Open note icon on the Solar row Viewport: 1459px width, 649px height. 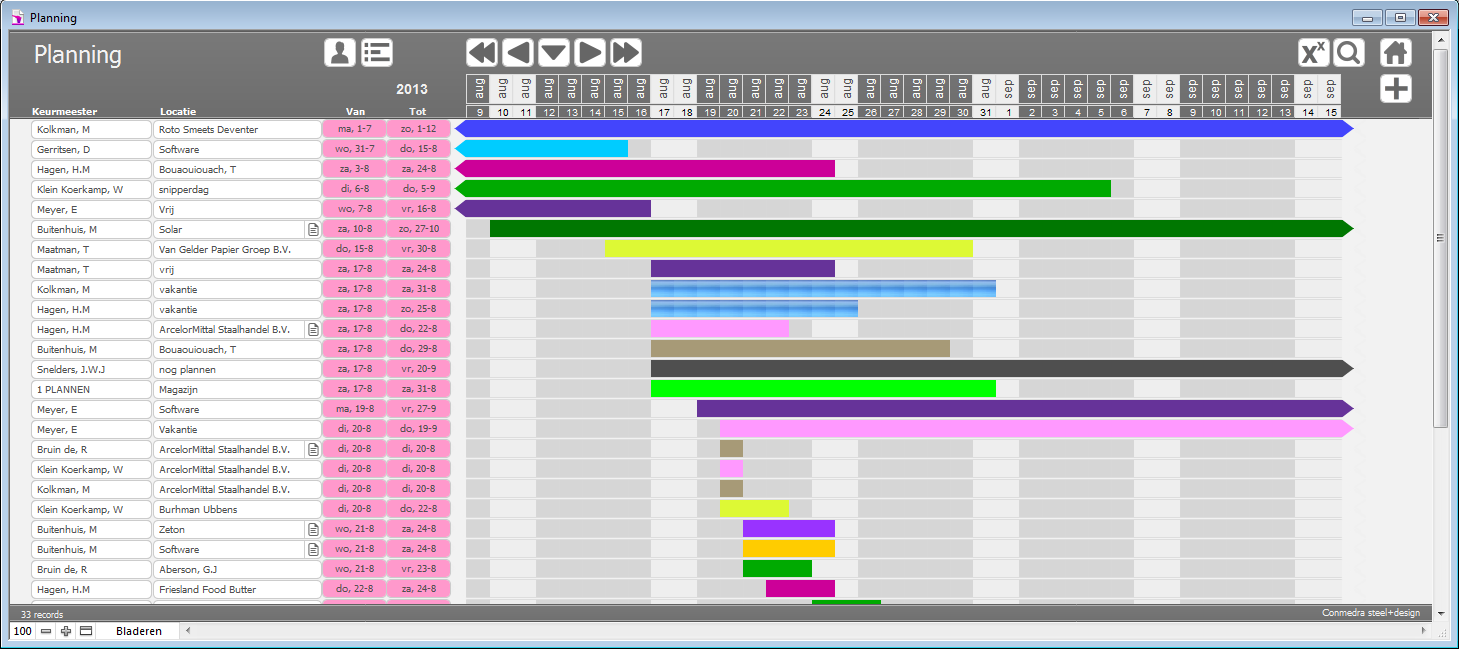[313, 229]
